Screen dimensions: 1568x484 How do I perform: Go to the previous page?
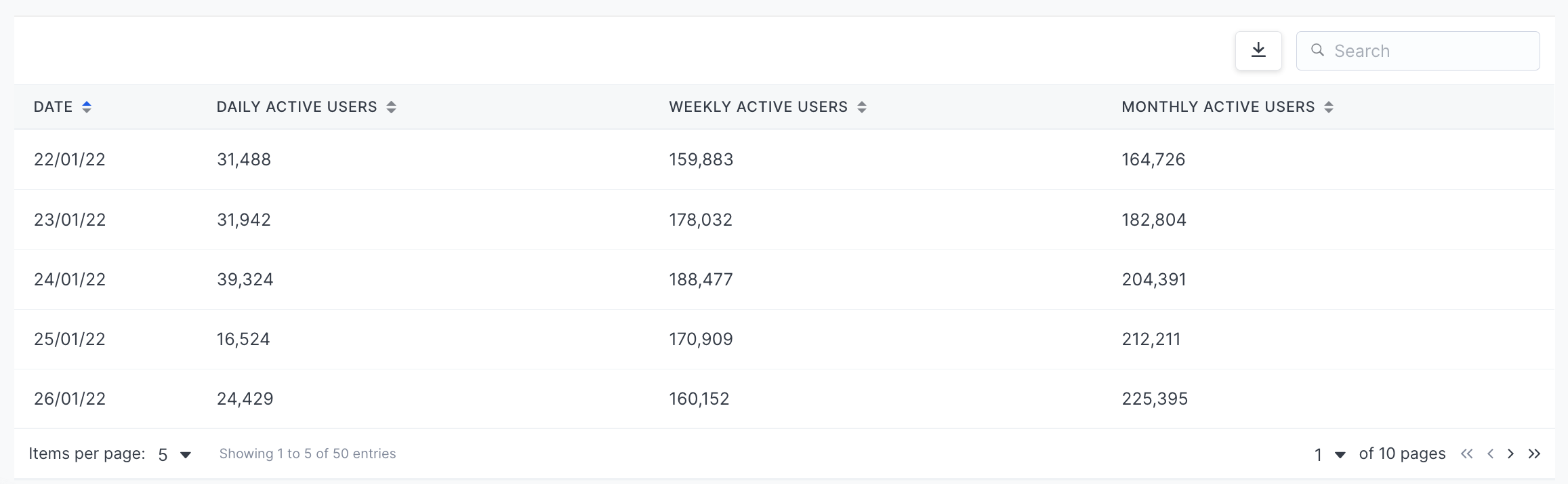(1490, 454)
